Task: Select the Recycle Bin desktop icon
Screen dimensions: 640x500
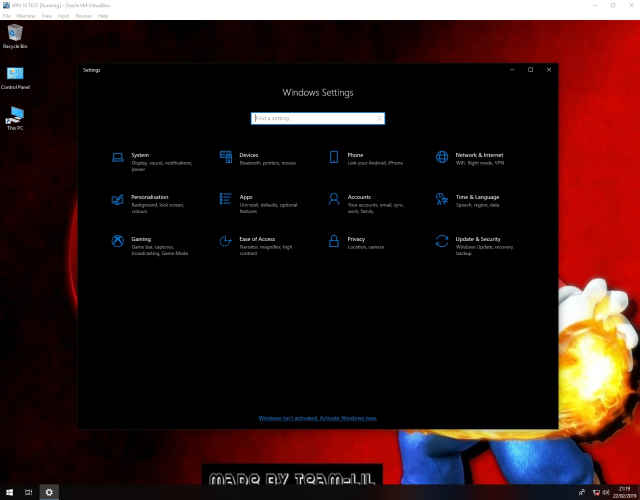Action: pyautogui.click(x=15, y=36)
